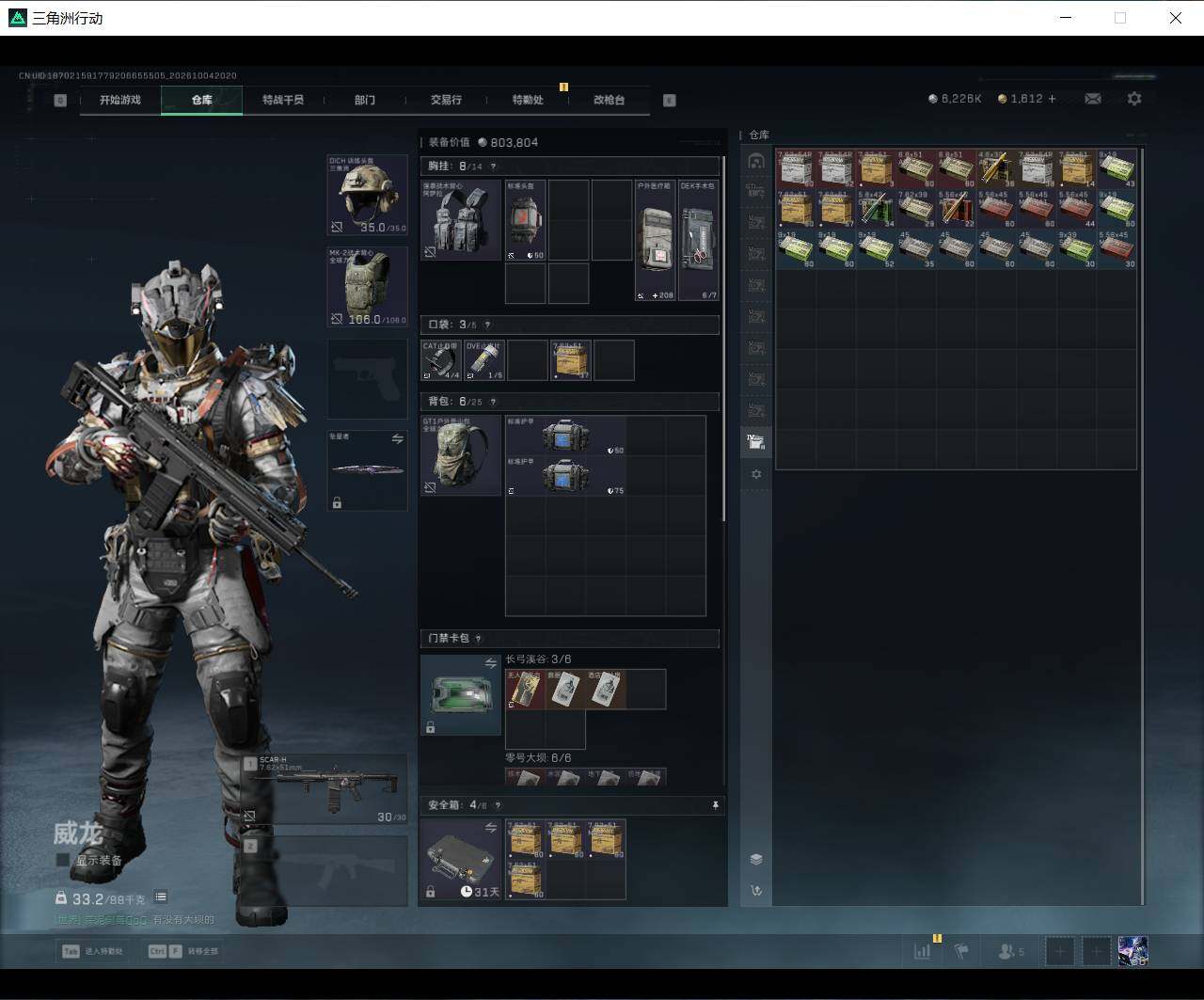Select the top safe-box category icon in warehouse sidebar
This screenshot has height=1000, width=1204.
[x=756, y=161]
